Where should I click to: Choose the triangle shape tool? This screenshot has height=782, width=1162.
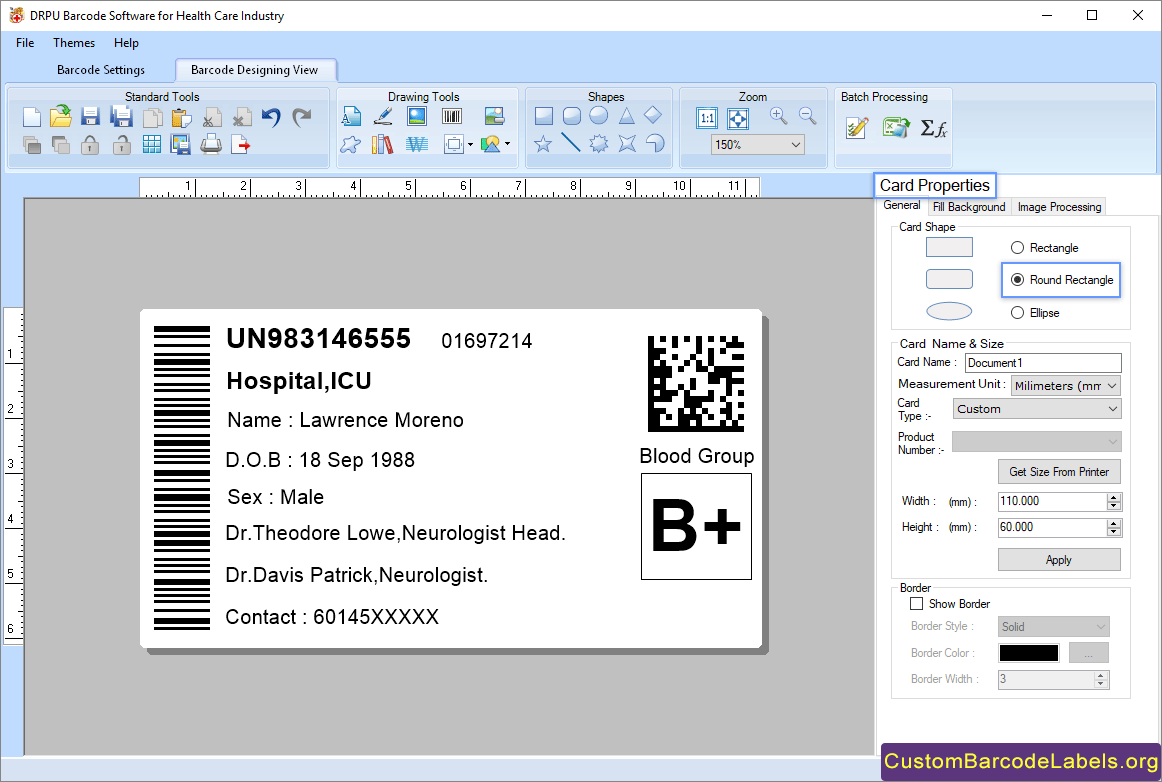point(626,116)
